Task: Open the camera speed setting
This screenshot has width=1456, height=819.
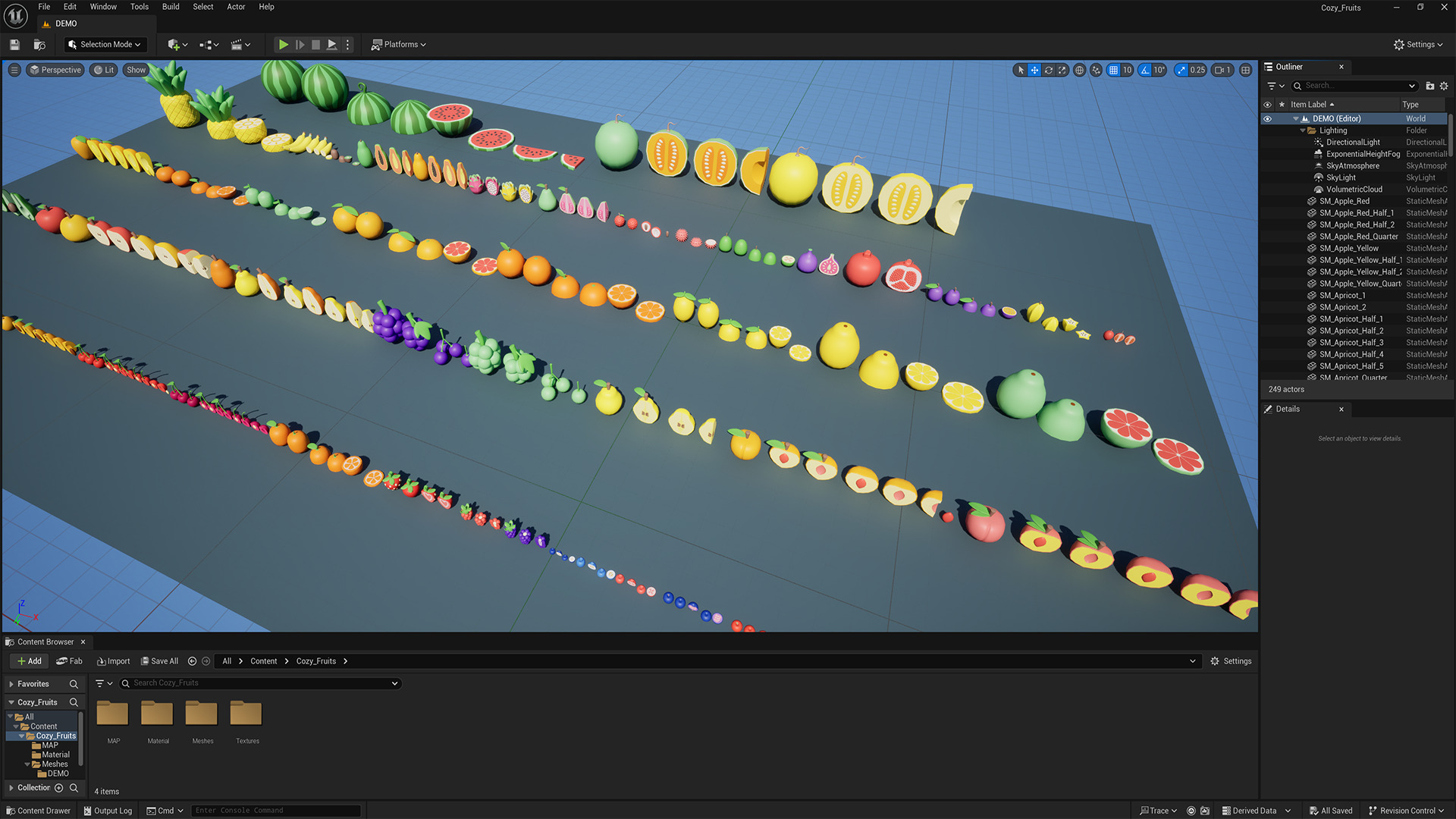Action: (x=1222, y=70)
